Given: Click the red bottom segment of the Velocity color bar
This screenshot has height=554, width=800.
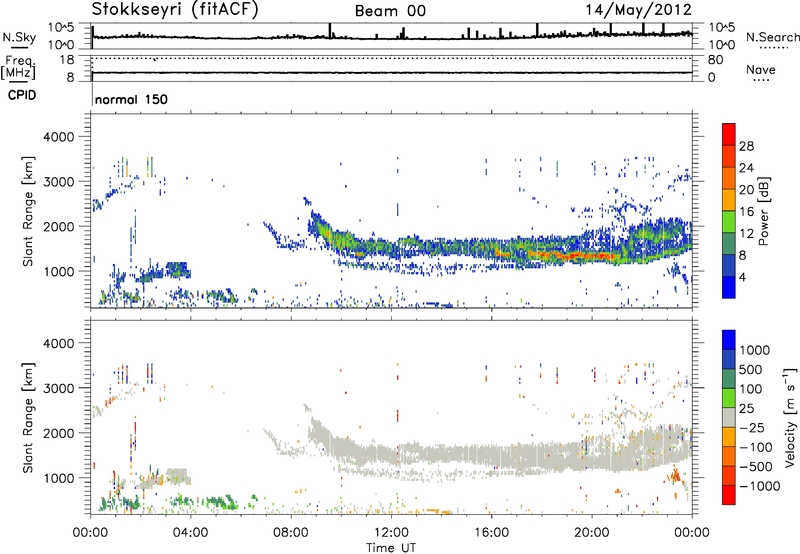Looking at the screenshot, I should tap(729, 495).
